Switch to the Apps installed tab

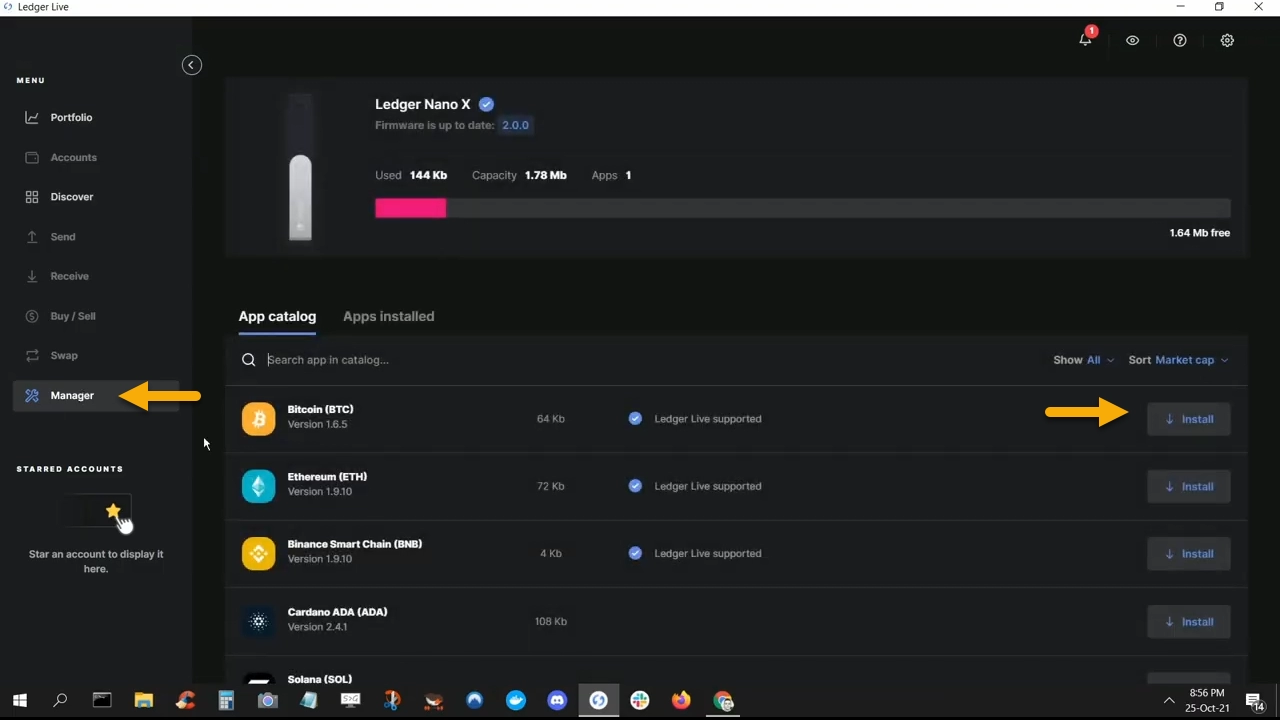[388, 316]
